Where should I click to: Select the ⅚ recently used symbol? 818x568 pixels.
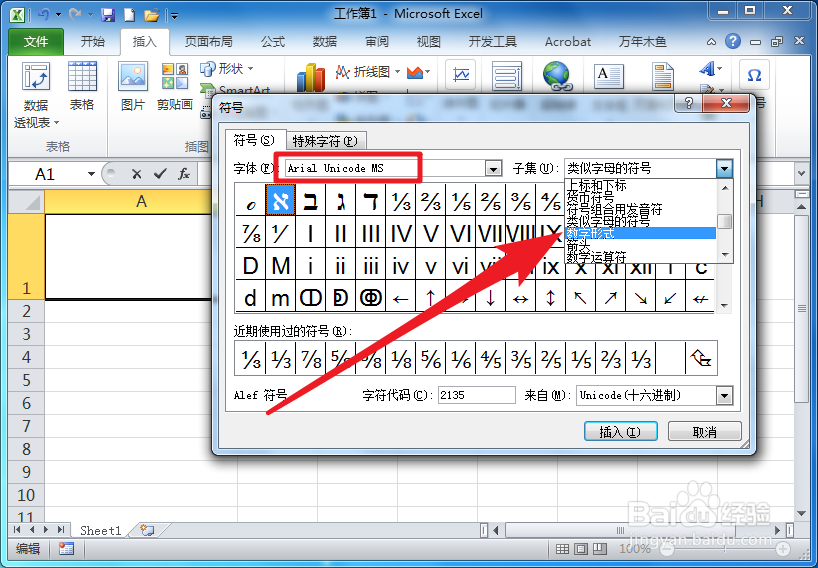431,358
